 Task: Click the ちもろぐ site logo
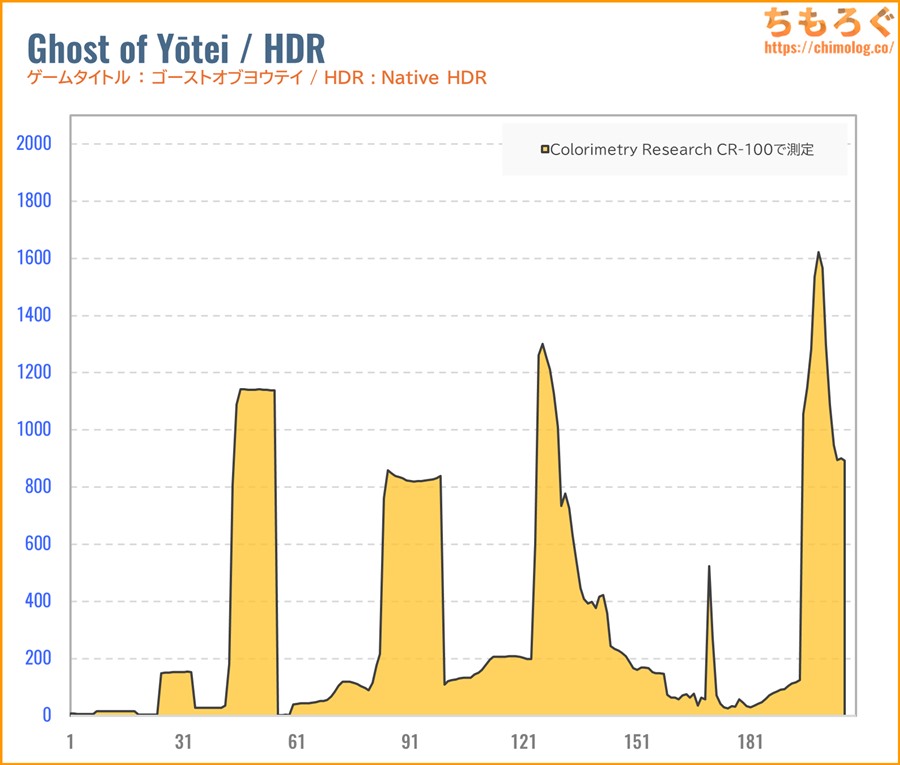(827, 21)
